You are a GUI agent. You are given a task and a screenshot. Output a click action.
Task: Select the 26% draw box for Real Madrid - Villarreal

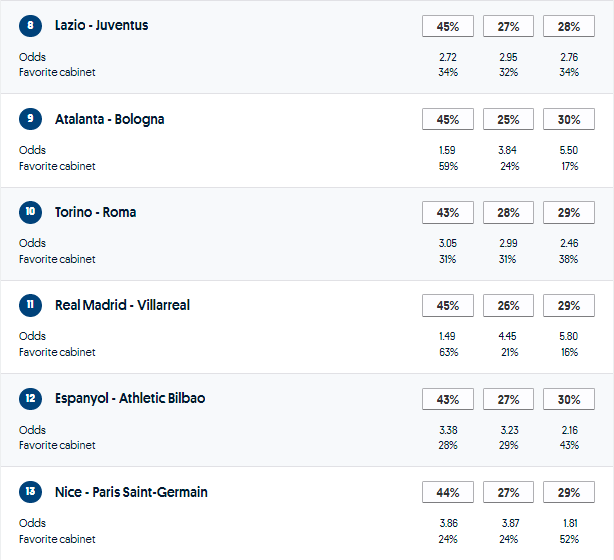(x=508, y=305)
